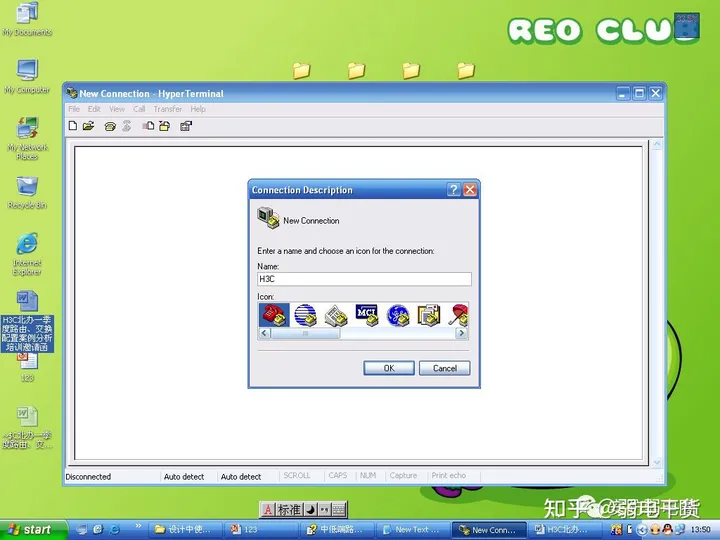This screenshot has width=720, height=540.
Task: Select the 123 document desktop icon
Action: point(27,367)
